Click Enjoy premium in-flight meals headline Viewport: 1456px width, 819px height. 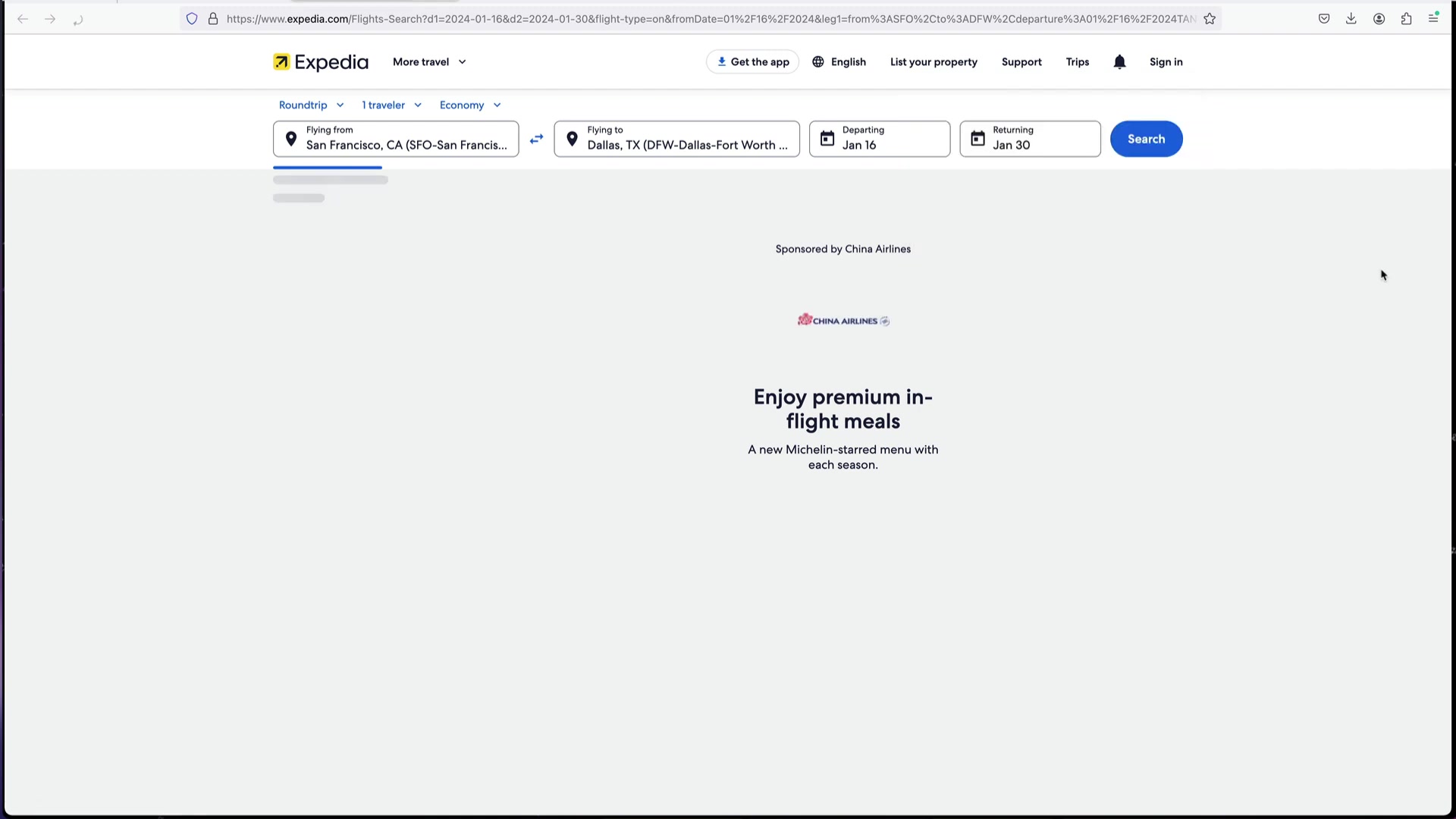click(x=843, y=409)
